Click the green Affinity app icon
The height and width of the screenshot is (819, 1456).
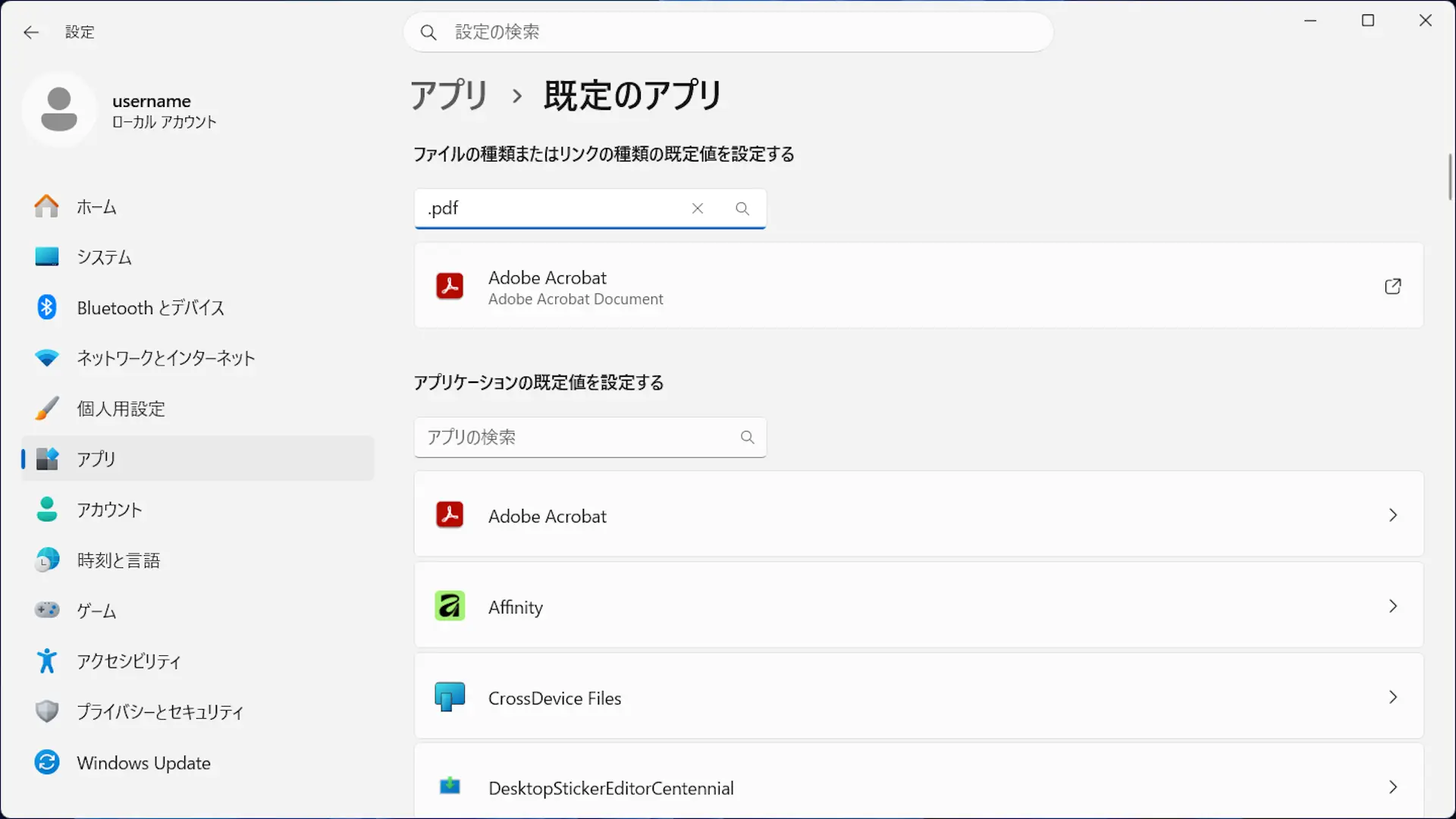point(450,606)
